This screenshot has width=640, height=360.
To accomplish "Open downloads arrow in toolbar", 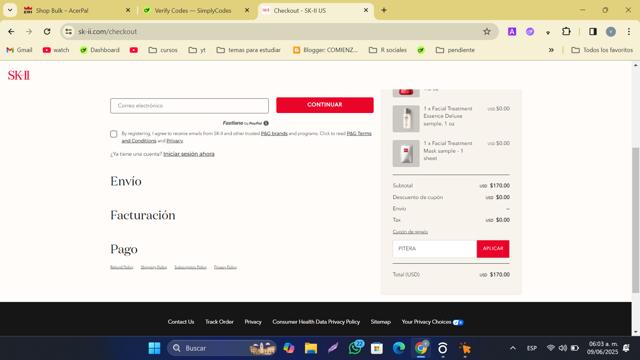I will point(548,32).
